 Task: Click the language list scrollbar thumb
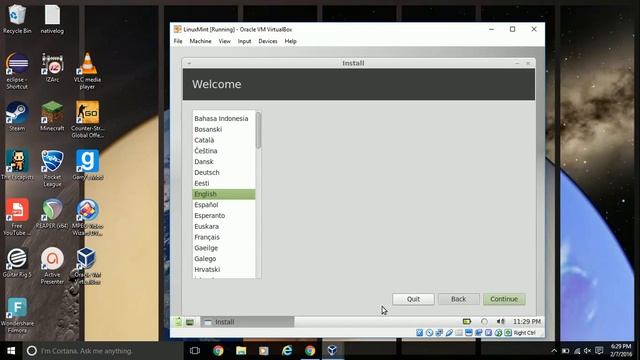258,130
